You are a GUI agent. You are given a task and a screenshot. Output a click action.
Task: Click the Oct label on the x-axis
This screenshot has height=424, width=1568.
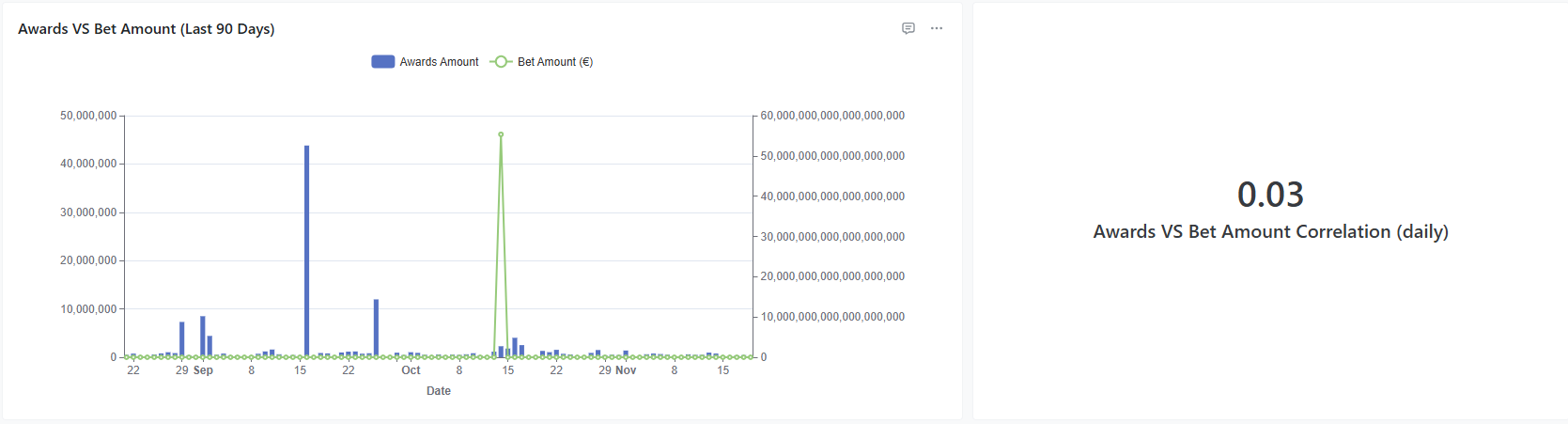click(x=411, y=370)
